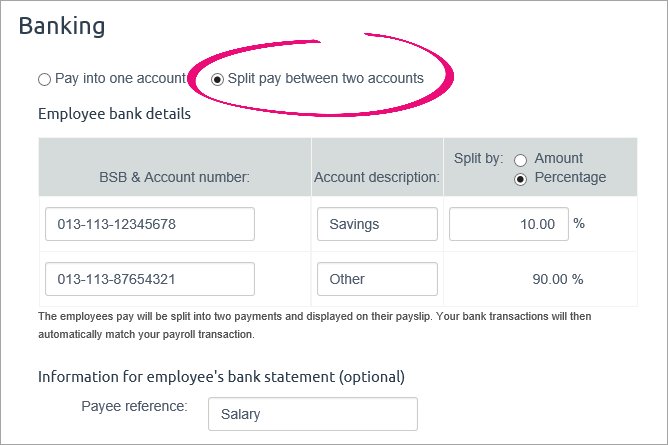Select Split by Amount radio button
Image resolution: width=668 pixels, height=445 pixels.
tap(520, 159)
